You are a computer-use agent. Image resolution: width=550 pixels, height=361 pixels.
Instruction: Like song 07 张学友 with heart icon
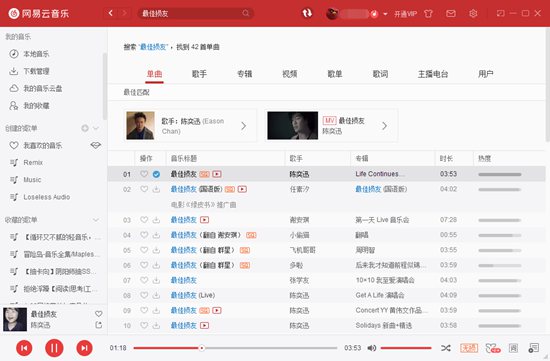coord(144,280)
